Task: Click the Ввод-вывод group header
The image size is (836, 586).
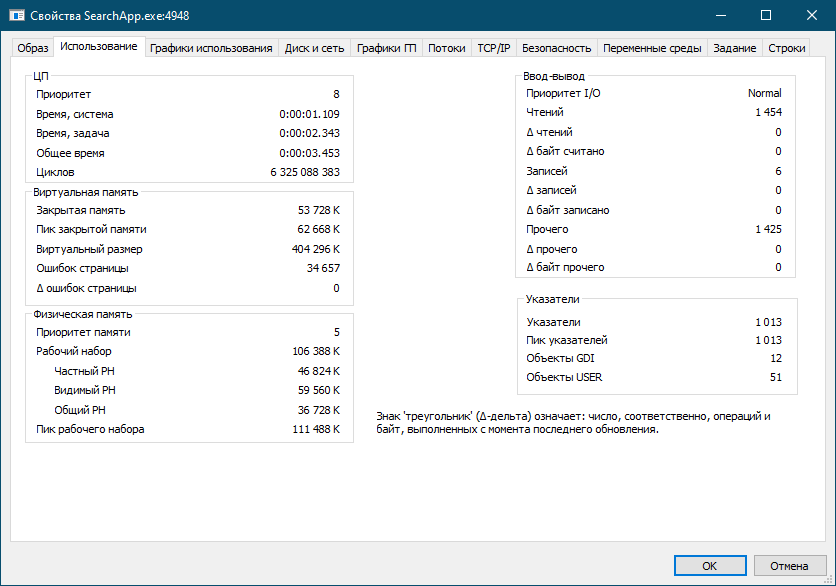Action: coord(554,76)
